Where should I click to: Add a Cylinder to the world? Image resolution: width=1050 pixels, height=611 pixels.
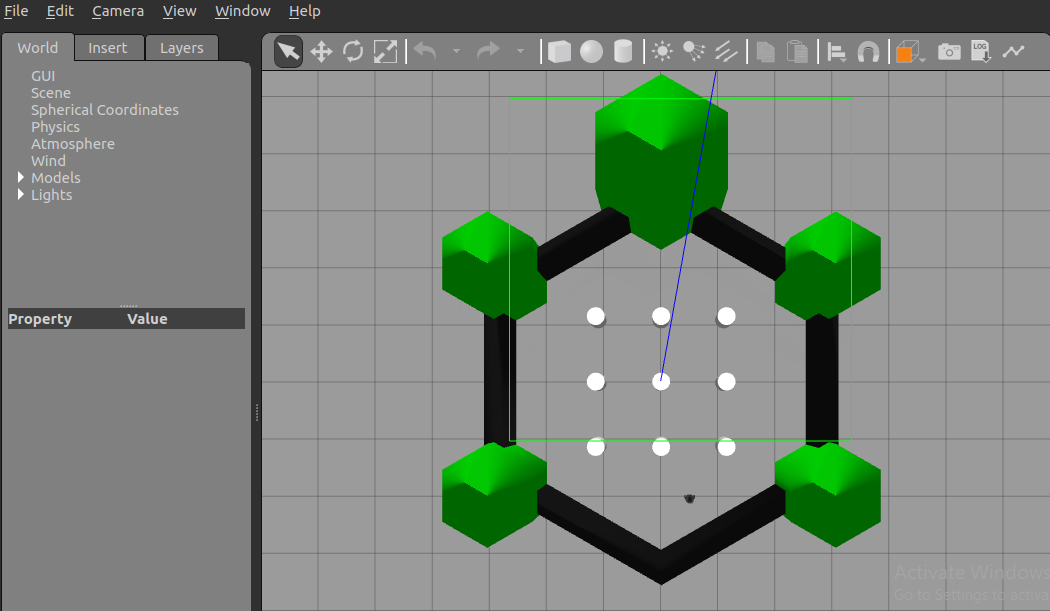click(623, 50)
